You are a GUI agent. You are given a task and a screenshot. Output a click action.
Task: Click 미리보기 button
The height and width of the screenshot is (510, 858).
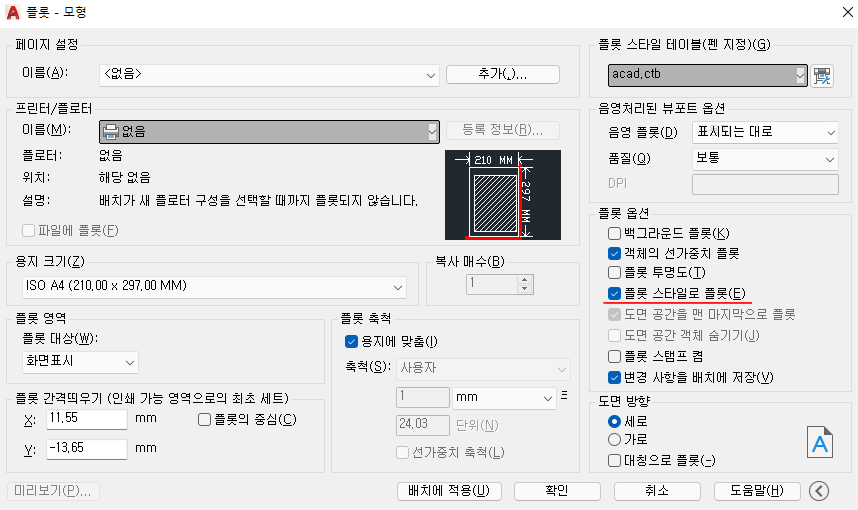(x=53, y=491)
